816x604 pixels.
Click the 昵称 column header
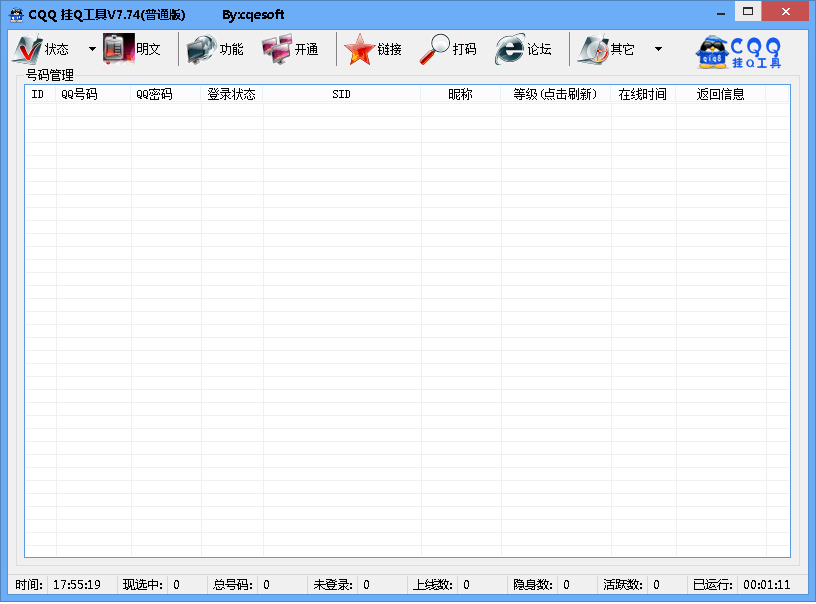click(461, 94)
